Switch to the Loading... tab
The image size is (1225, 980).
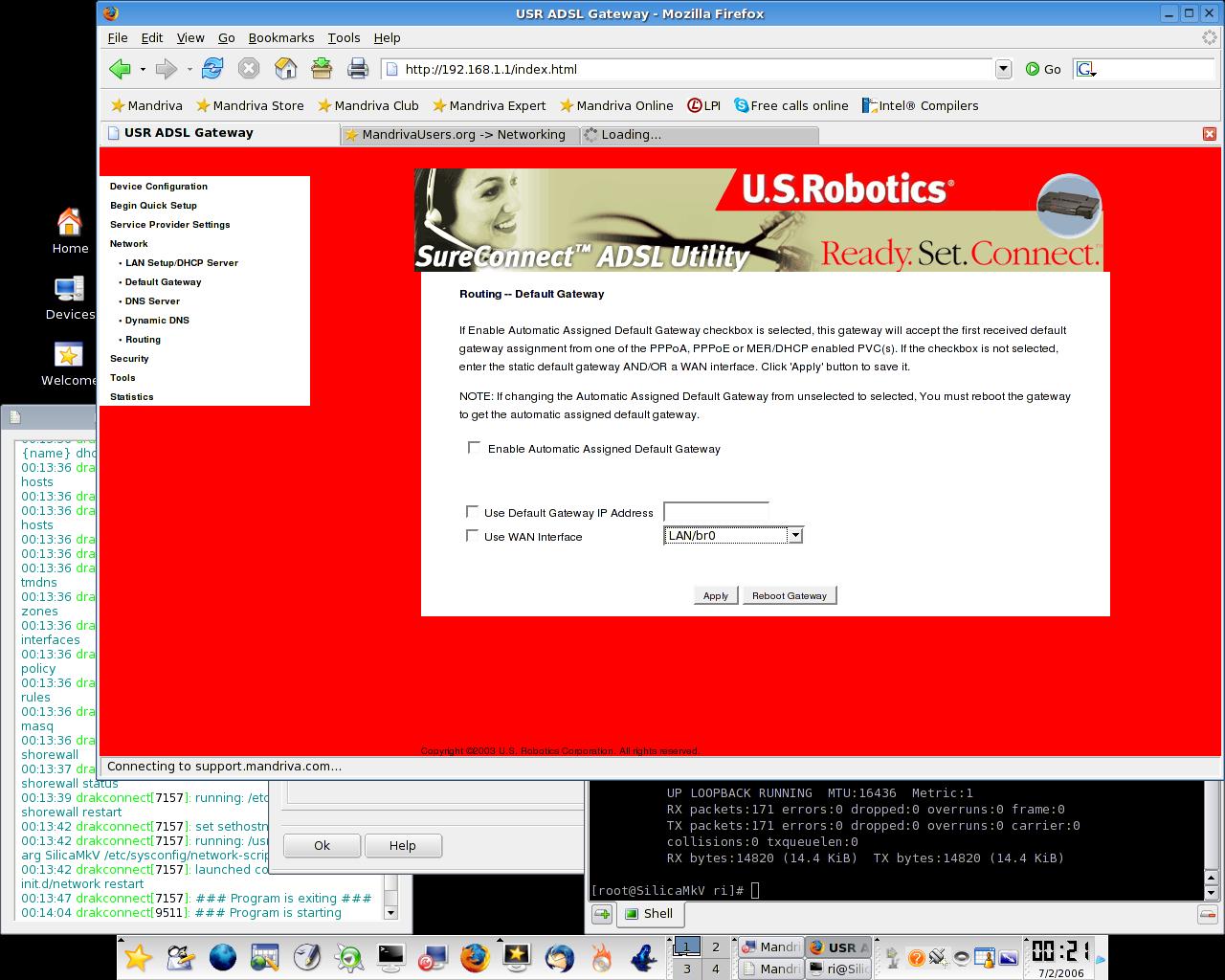point(699,134)
